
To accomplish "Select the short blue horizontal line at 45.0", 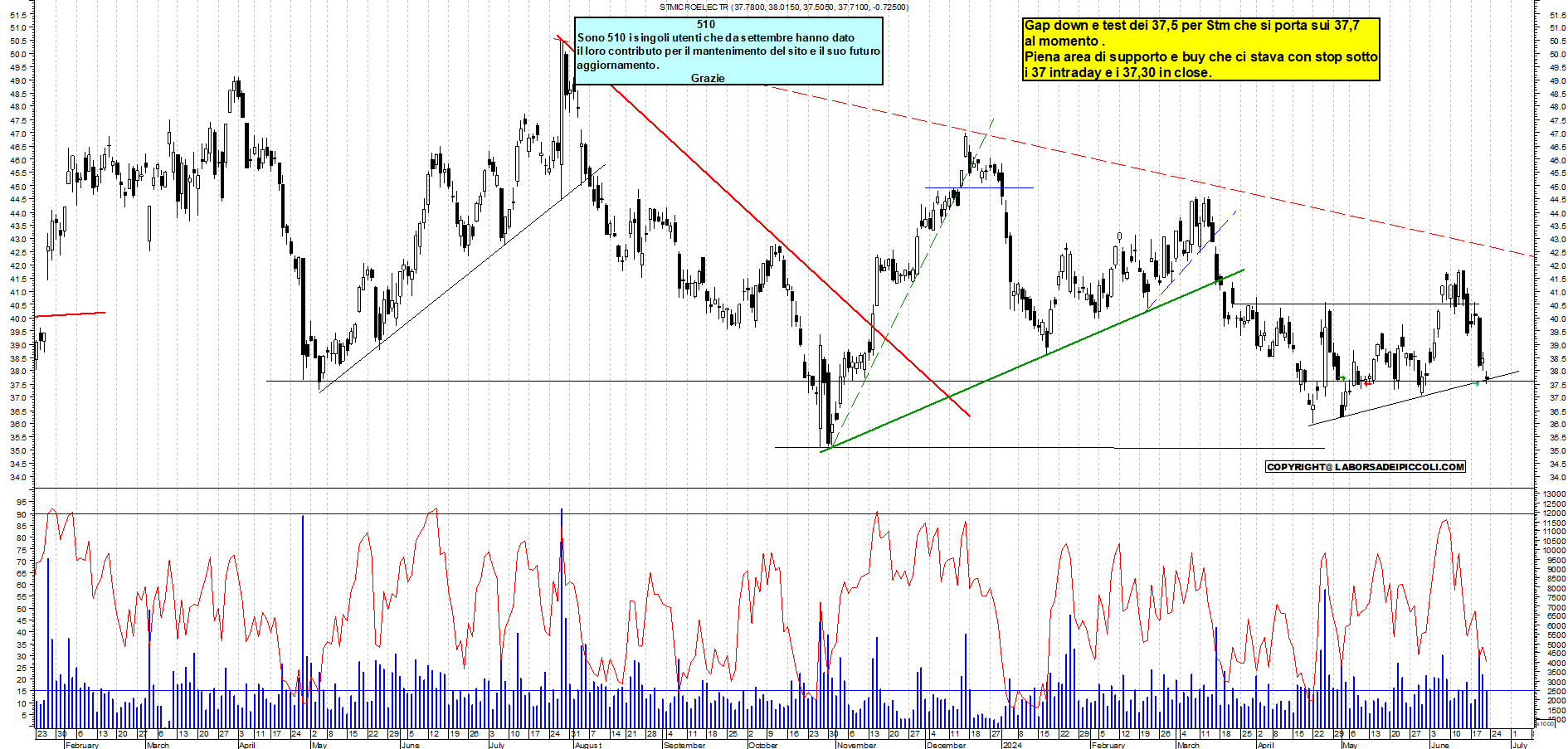I will pyautogui.click(x=980, y=187).
